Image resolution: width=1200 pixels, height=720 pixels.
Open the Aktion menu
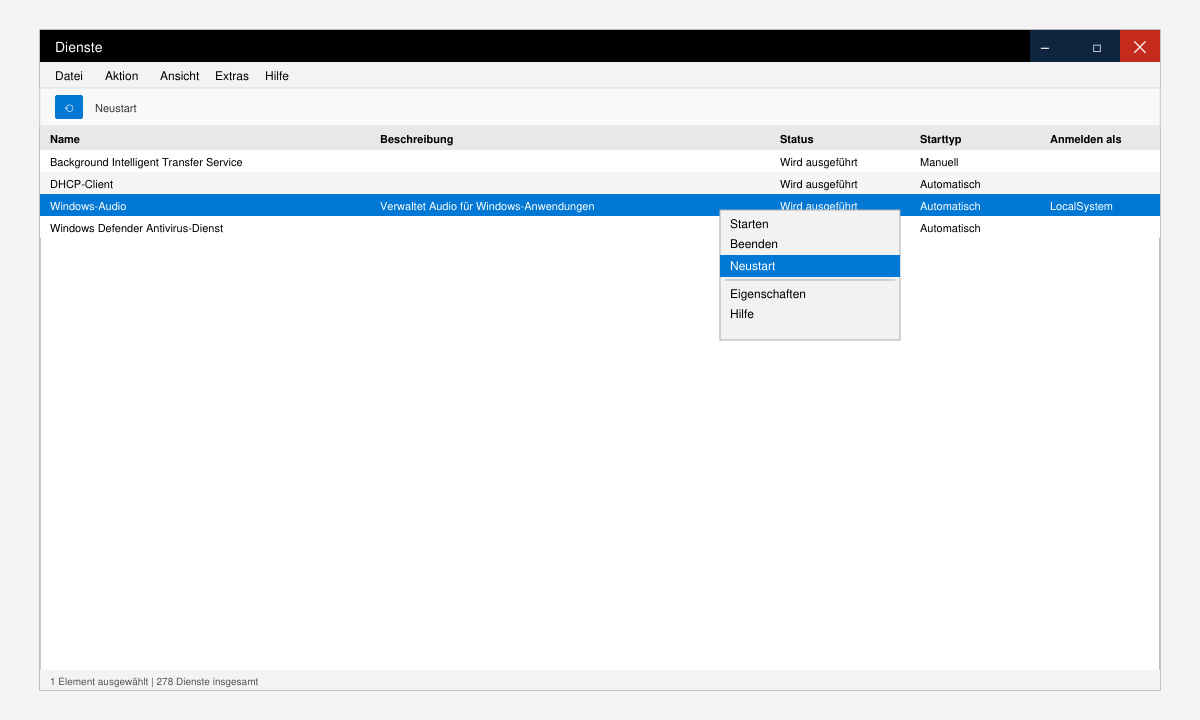coord(122,76)
